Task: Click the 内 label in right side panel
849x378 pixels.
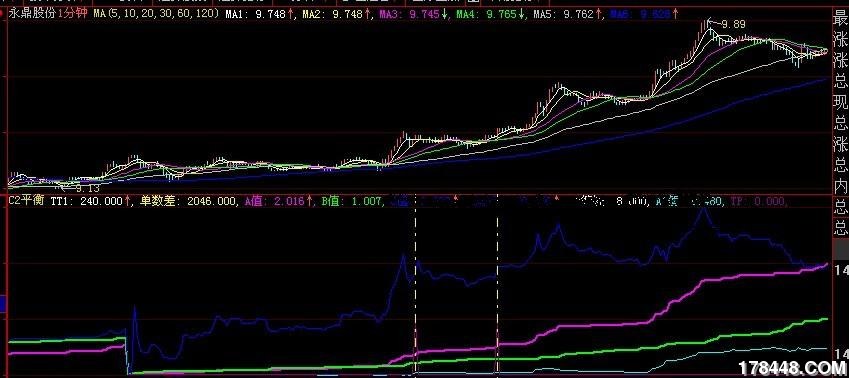Action: (840, 185)
